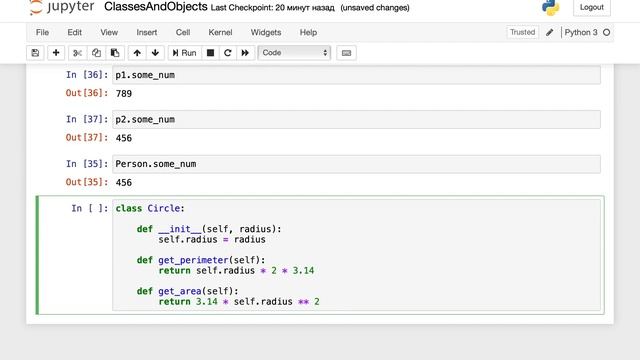Click the Last Checkpoint status text

pos(272,8)
